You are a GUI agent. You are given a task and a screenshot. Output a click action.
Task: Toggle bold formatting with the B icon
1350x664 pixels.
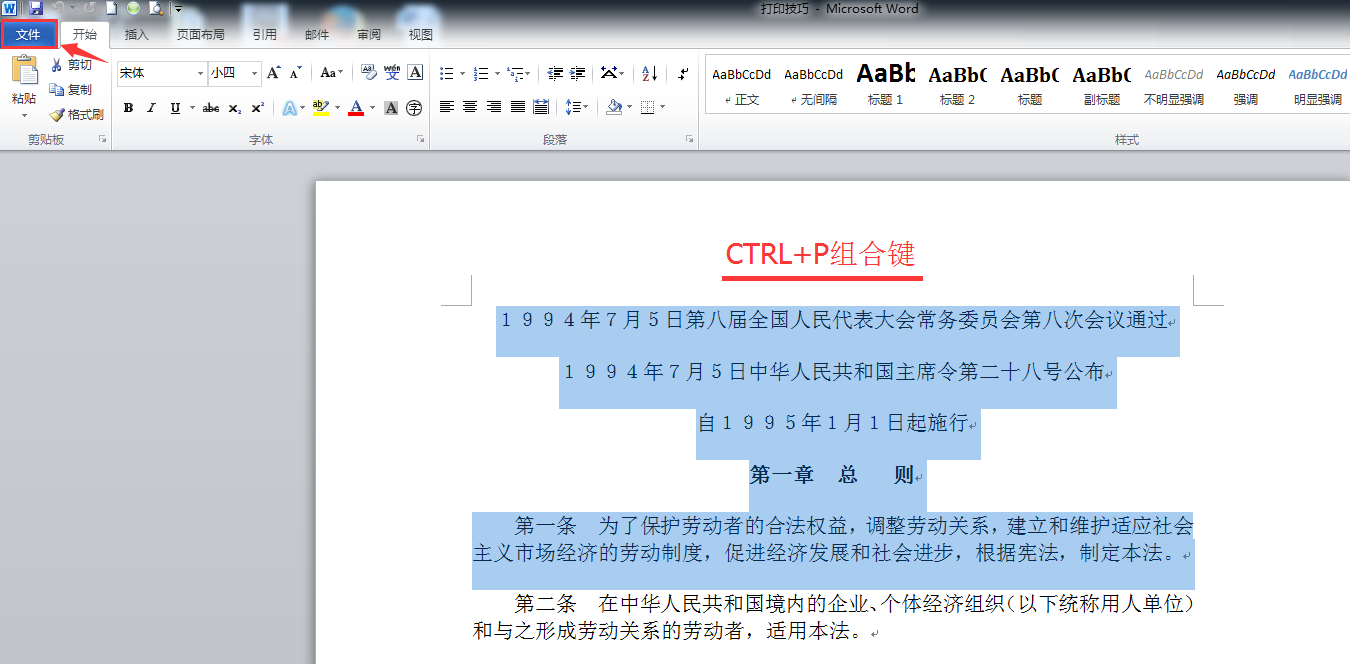point(129,108)
